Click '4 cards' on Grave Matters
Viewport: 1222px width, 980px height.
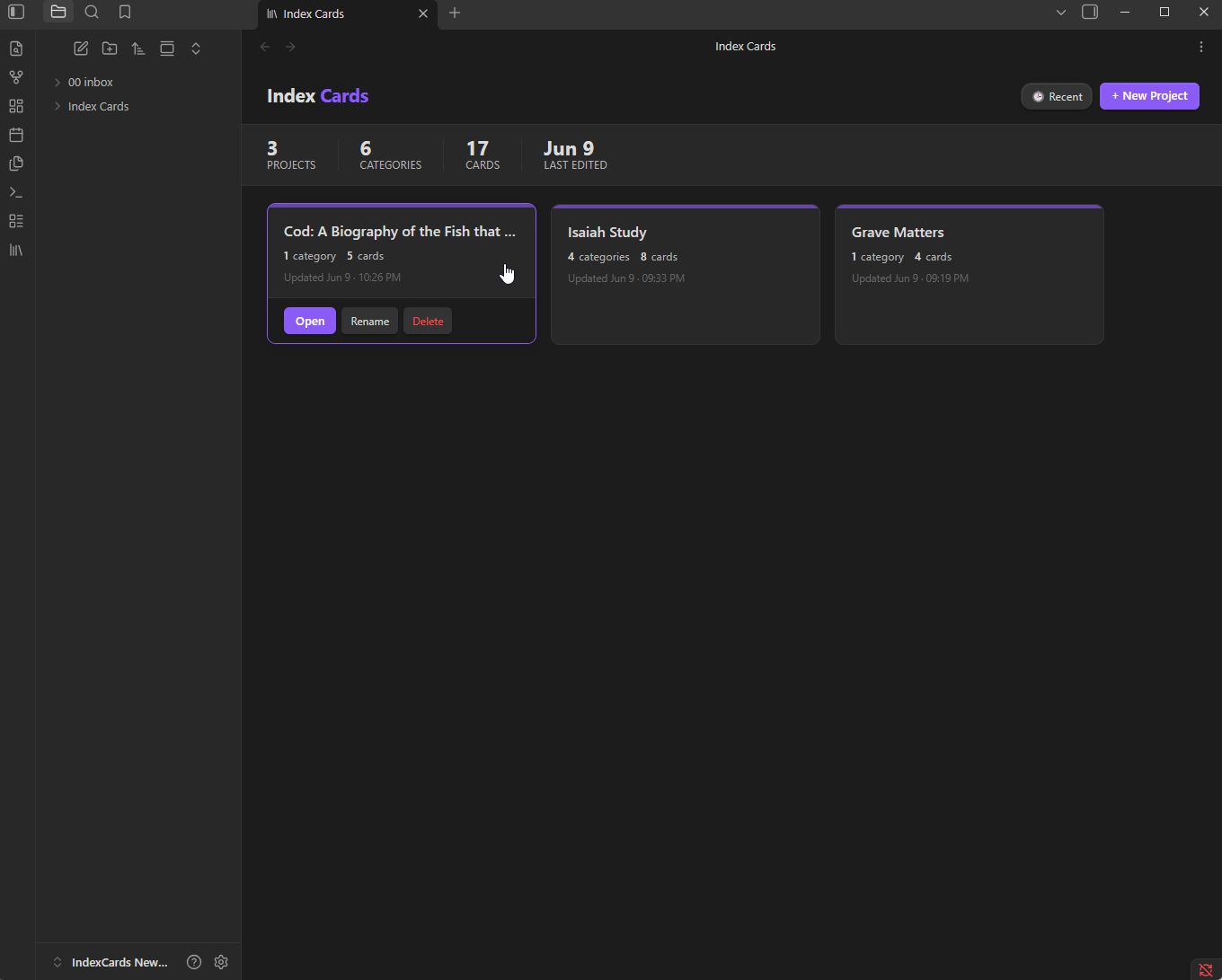[933, 257]
